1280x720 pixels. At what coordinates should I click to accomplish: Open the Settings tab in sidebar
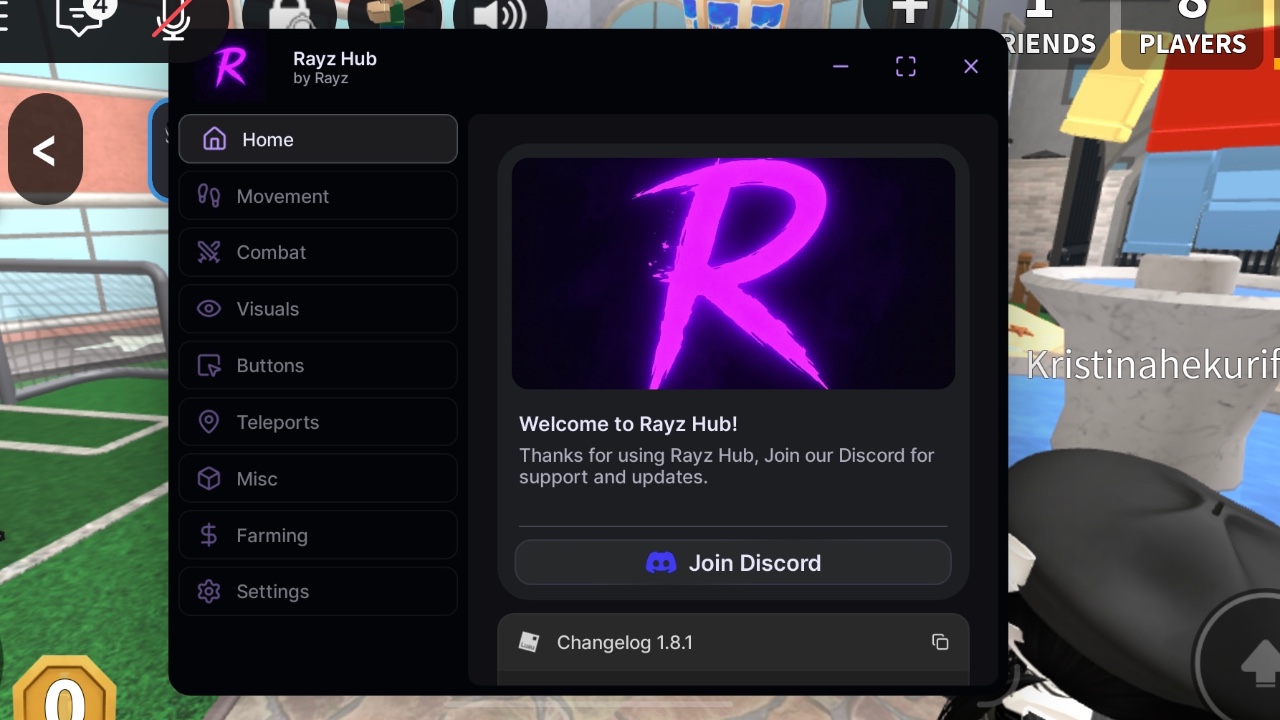pos(318,591)
